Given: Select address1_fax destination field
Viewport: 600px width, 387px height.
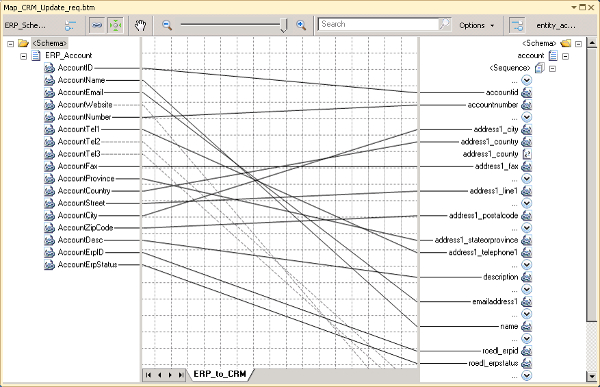Looking at the screenshot, I should pyautogui.click(x=496, y=166).
